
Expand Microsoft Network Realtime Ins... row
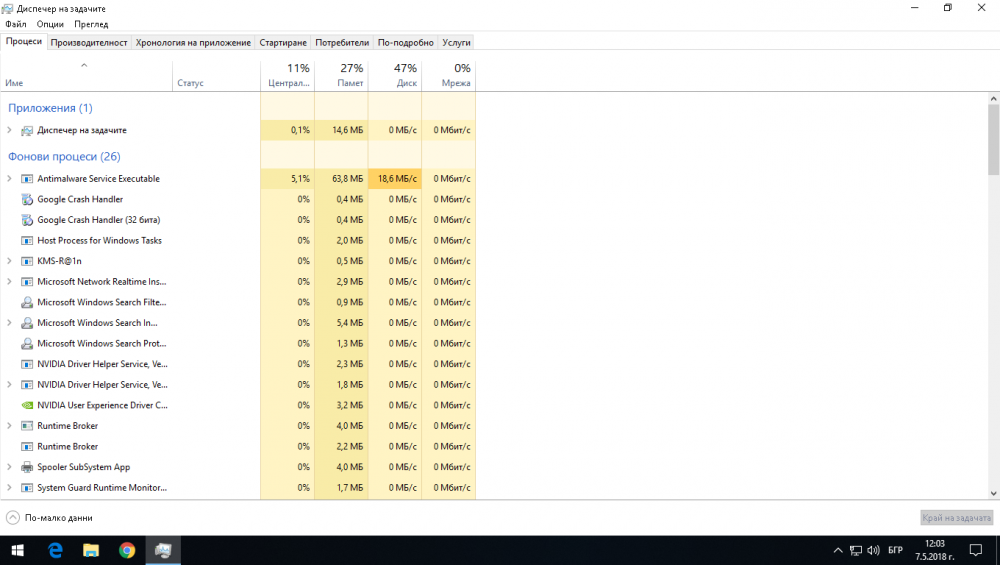coord(9,281)
